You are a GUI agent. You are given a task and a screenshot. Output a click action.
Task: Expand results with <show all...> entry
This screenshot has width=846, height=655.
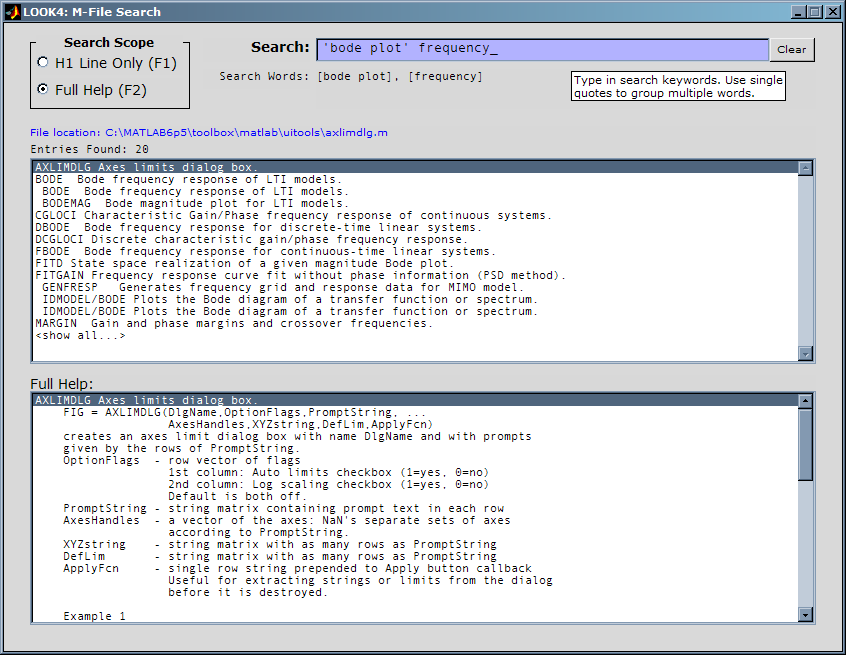coord(80,336)
